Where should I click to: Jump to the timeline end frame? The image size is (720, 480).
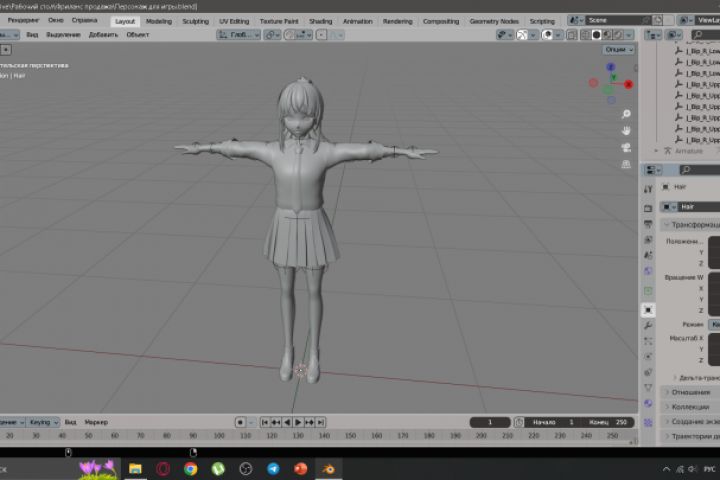click(321, 422)
